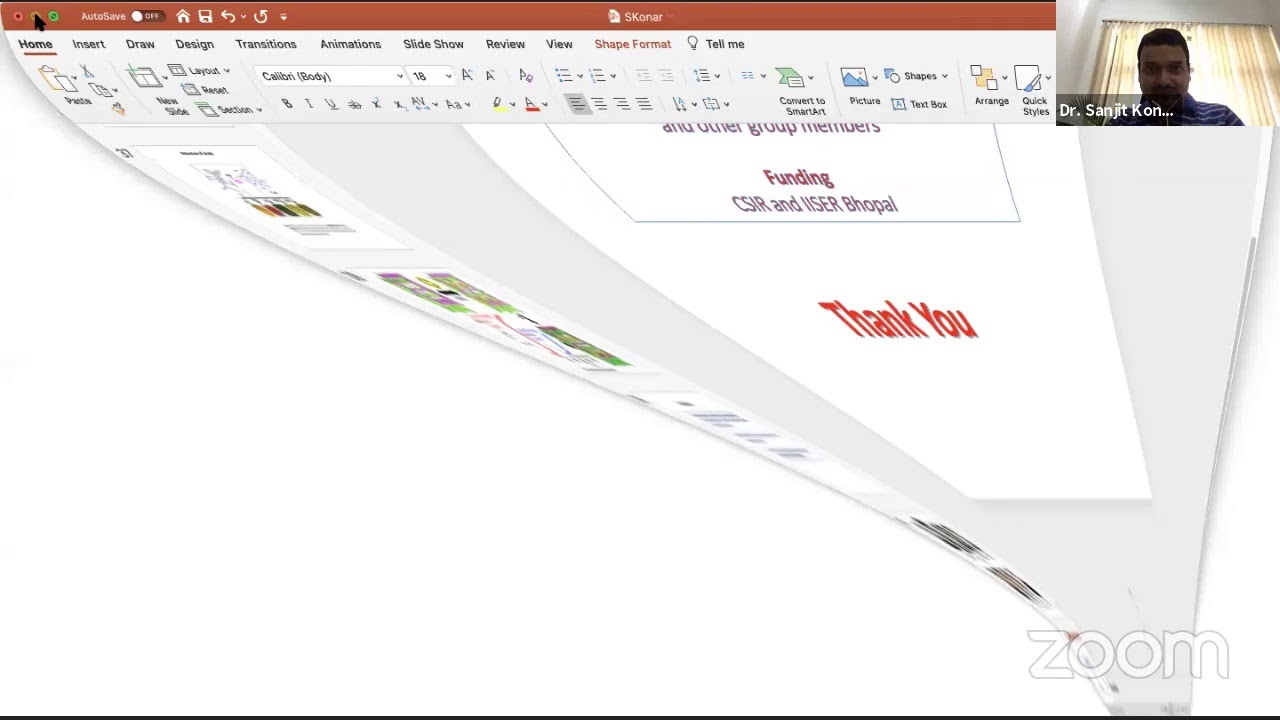1280x720 pixels.
Task: Open the Arrange menu
Action: point(991,87)
